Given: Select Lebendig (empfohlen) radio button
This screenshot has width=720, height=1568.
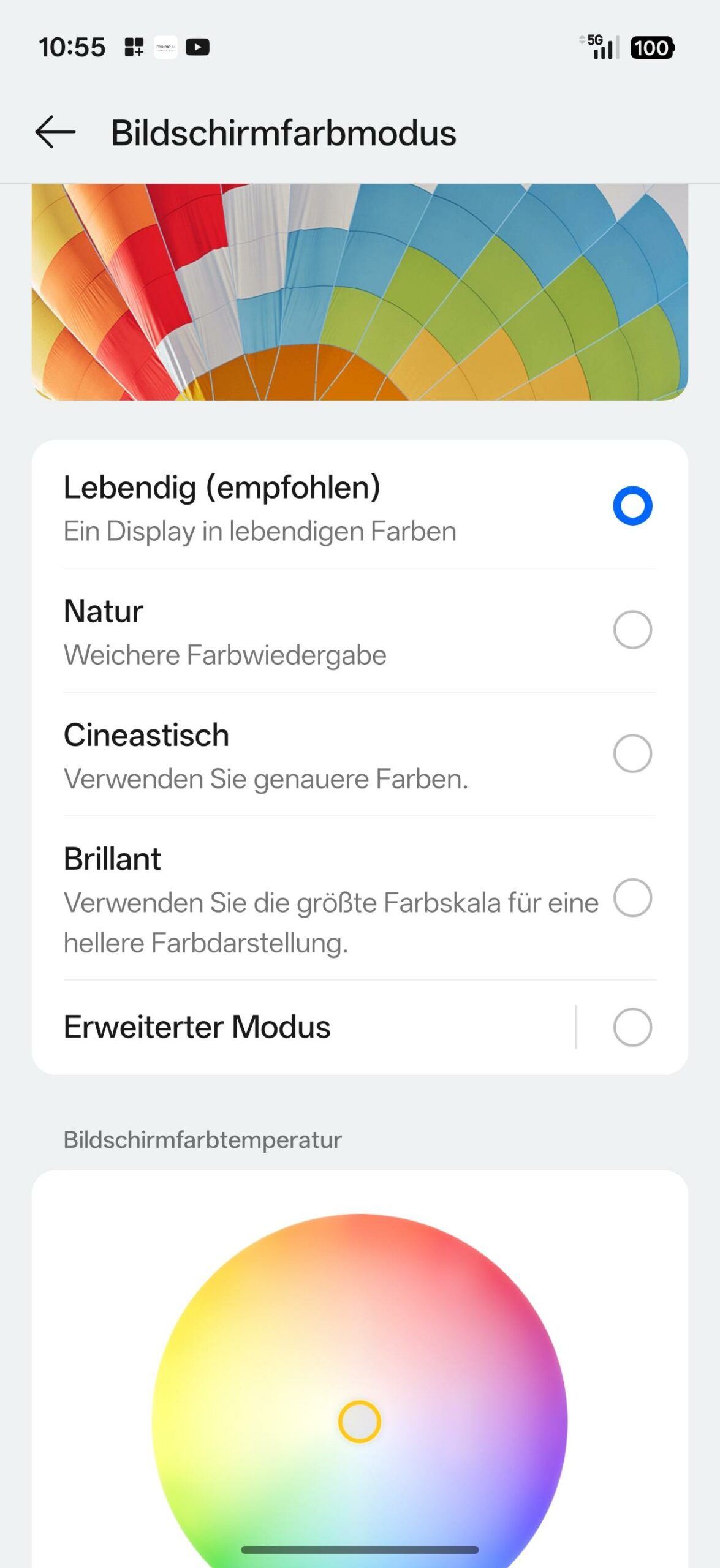Looking at the screenshot, I should coord(632,506).
